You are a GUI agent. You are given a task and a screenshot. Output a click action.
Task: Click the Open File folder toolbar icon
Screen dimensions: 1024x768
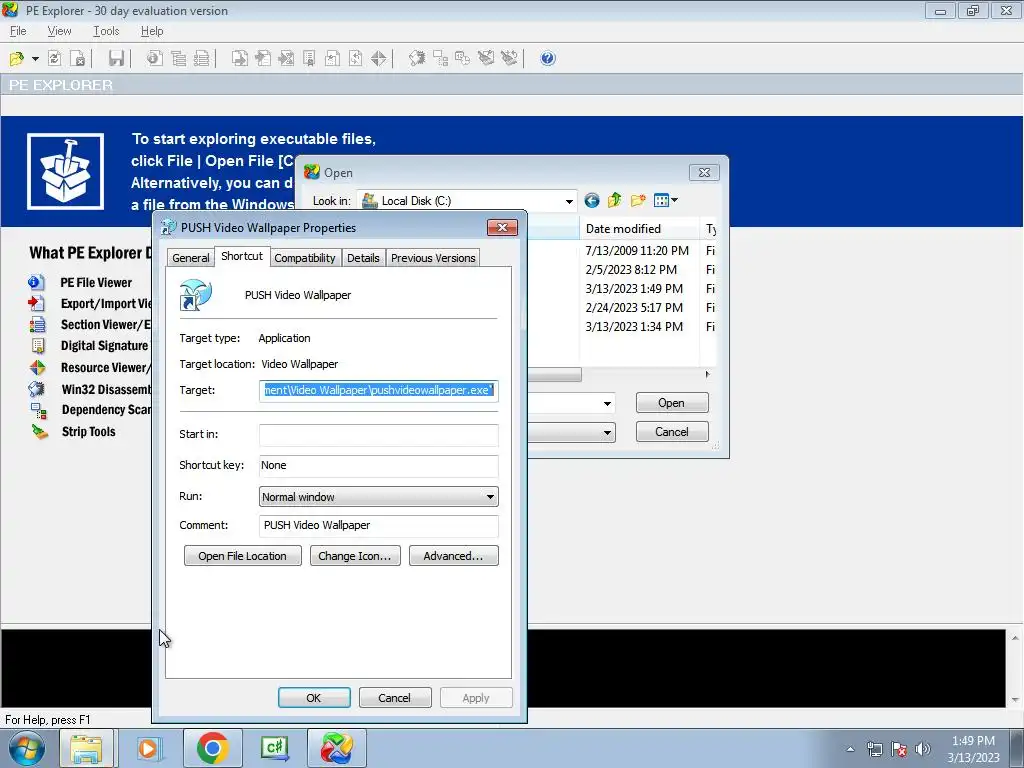click(x=17, y=59)
